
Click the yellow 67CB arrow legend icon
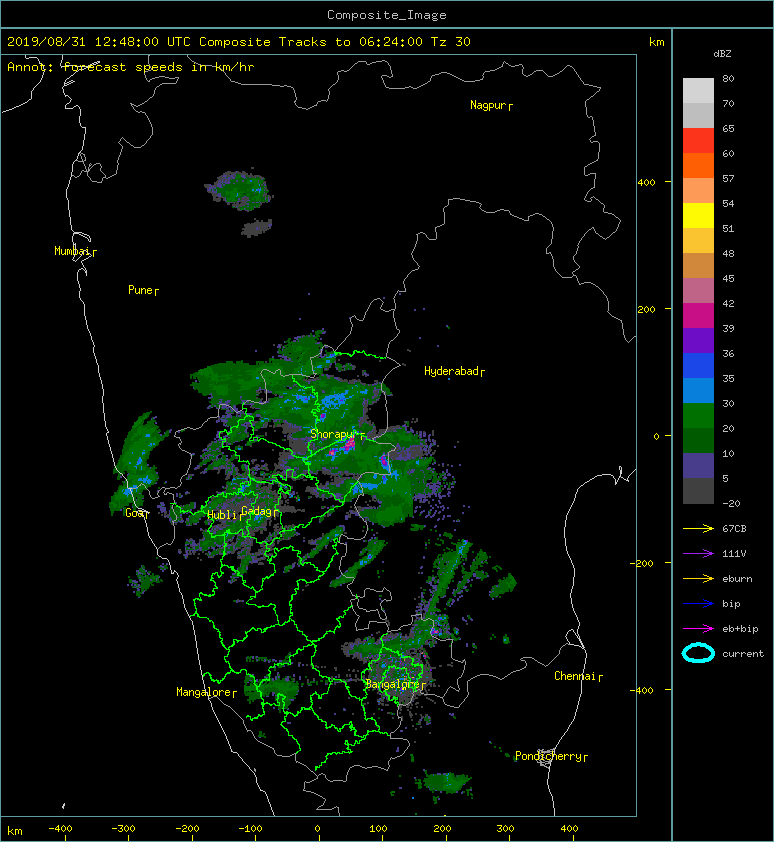click(698, 529)
